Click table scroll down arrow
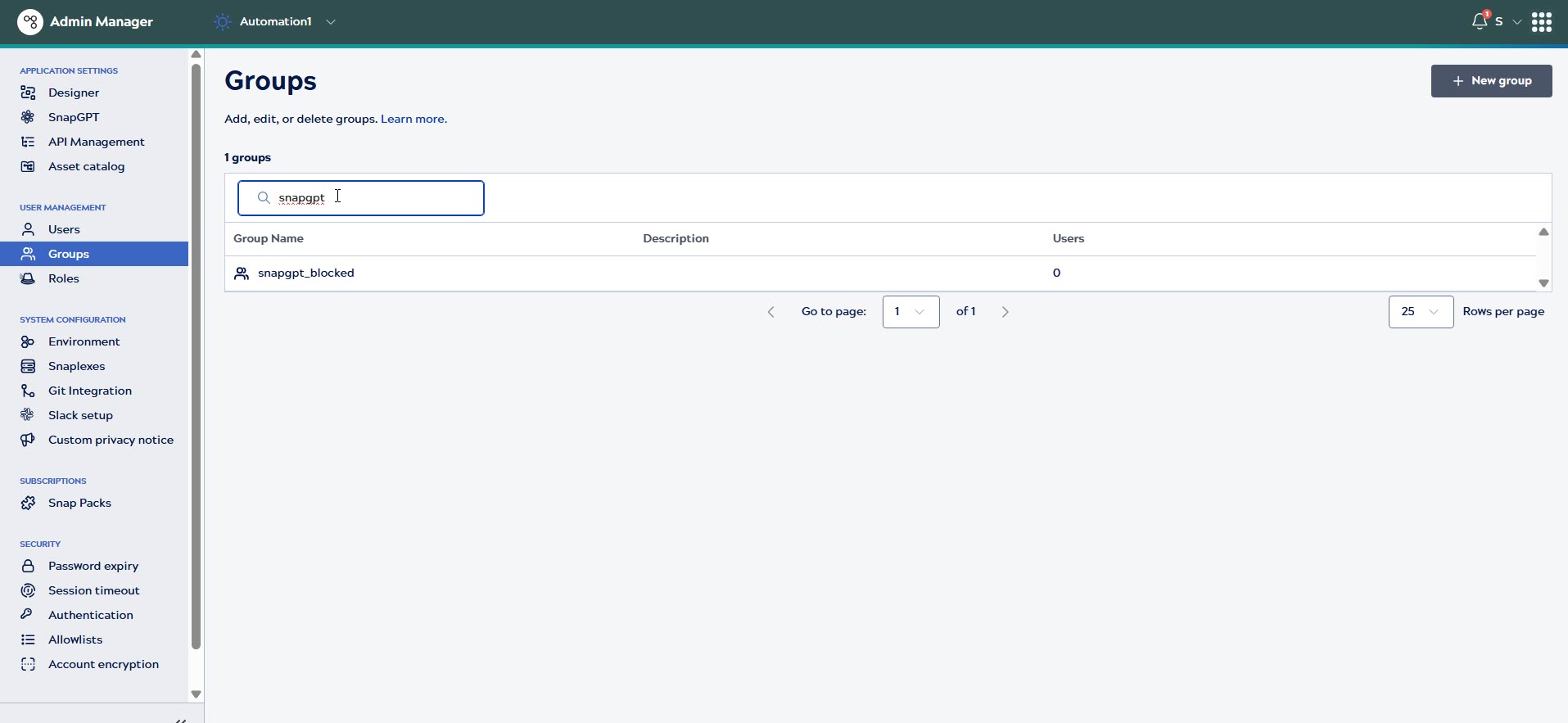 coord(1543,283)
